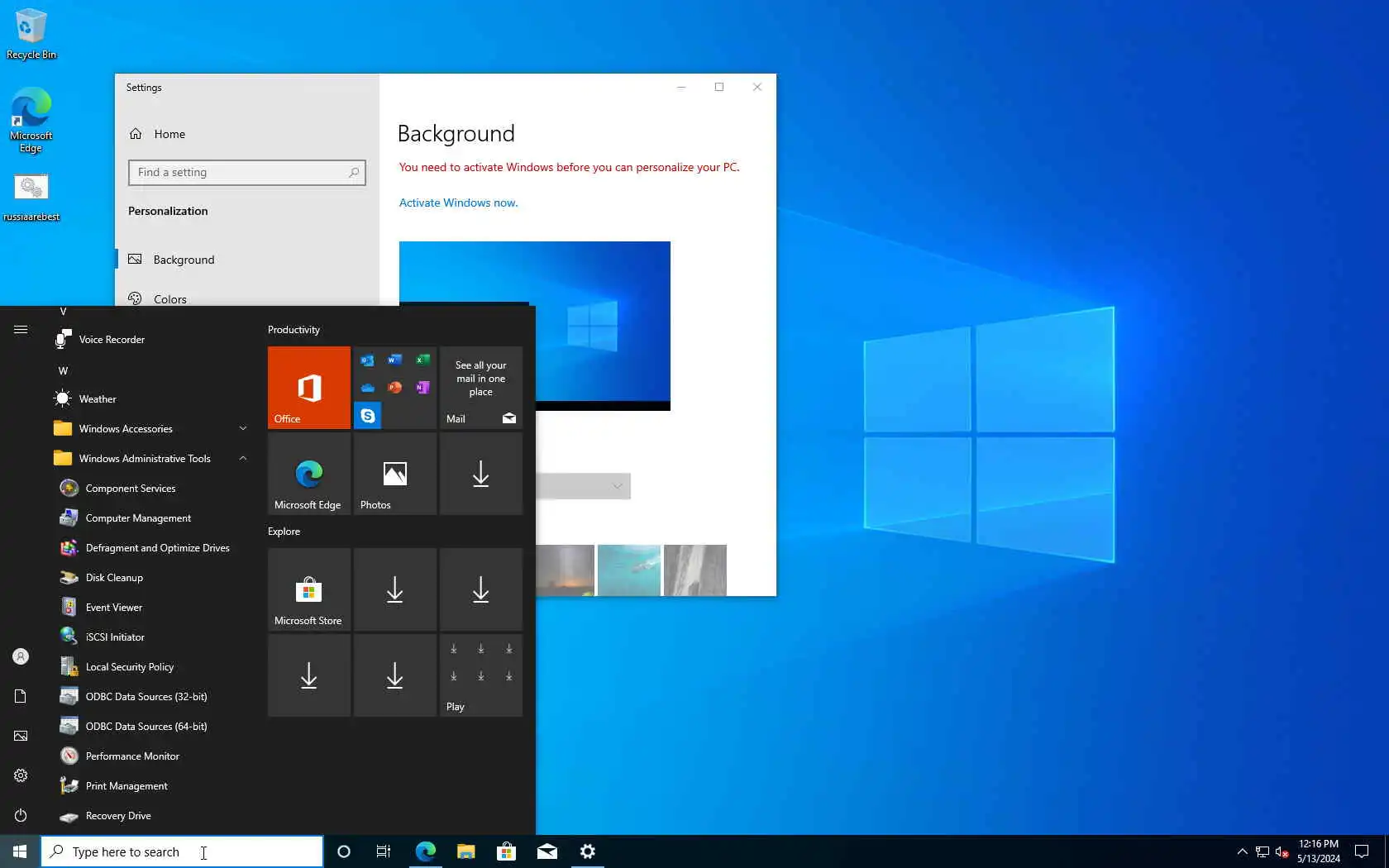1389x868 pixels.
Task: Expand the Start menu hamburger menu
Action: (x=21, y=330)
